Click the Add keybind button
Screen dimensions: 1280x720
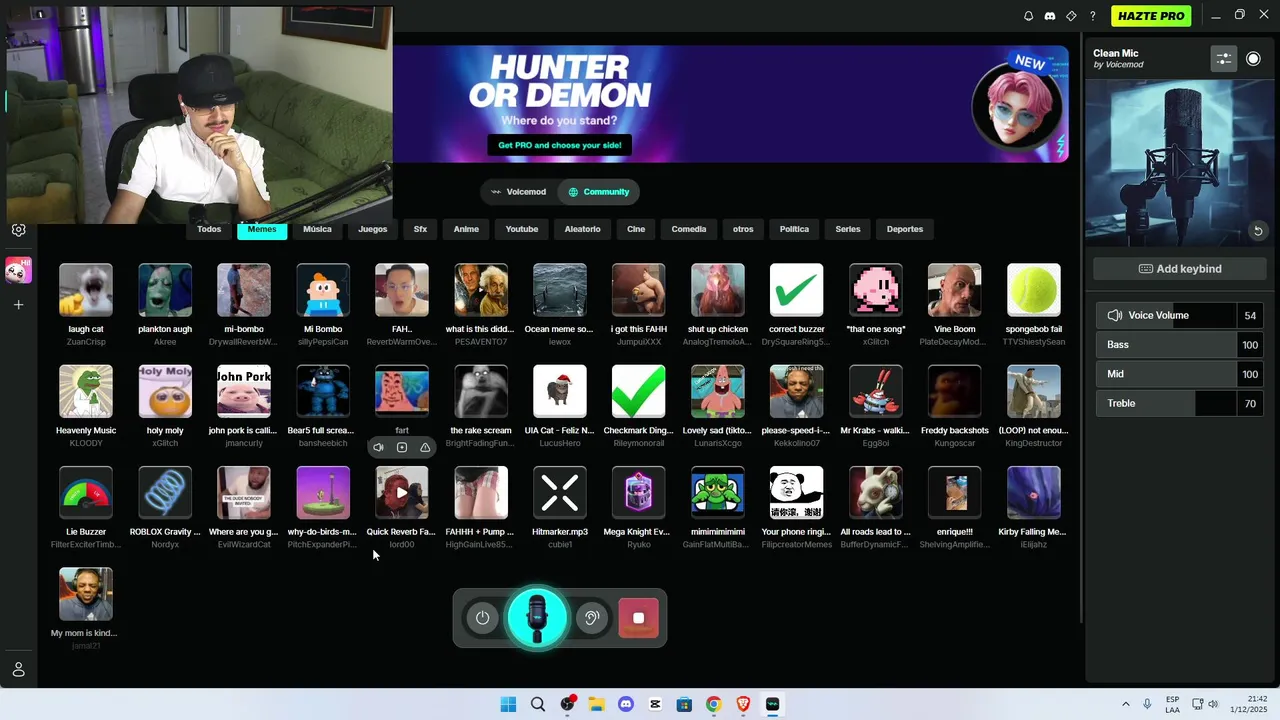[x=1180, y=269]
